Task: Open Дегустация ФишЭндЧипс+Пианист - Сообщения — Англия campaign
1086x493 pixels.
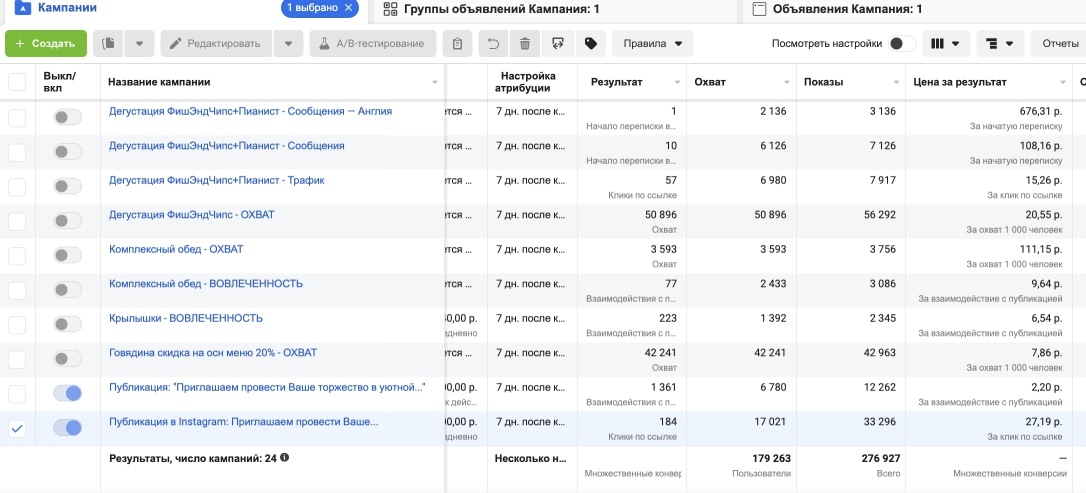Action: click(x=250, y=111)
